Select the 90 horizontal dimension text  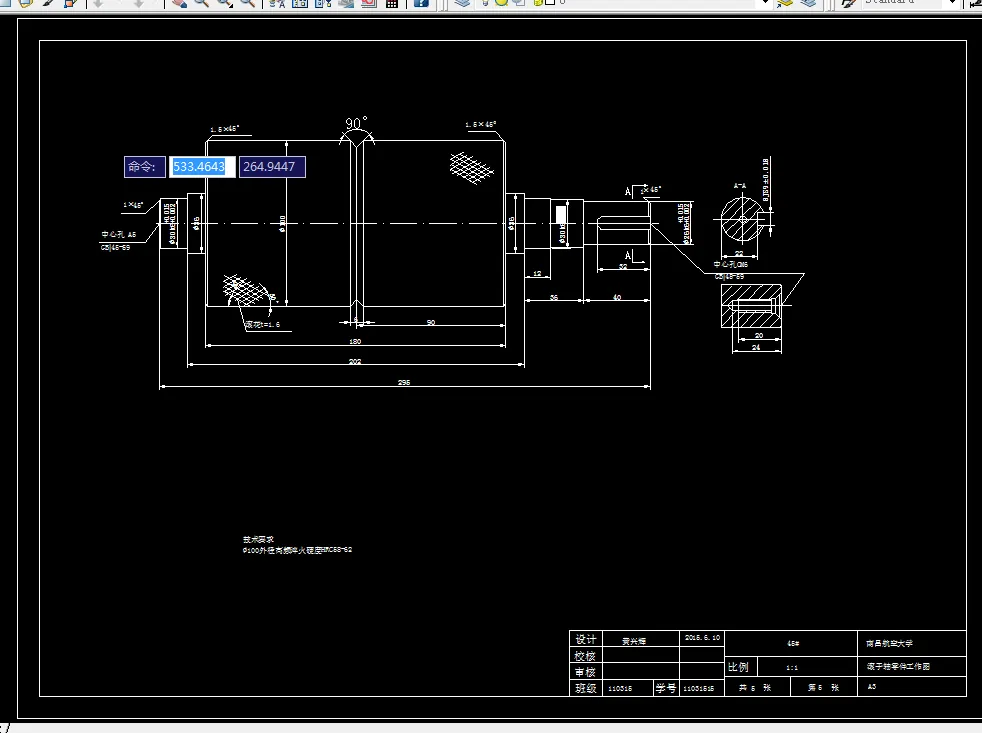coord(431,322)
